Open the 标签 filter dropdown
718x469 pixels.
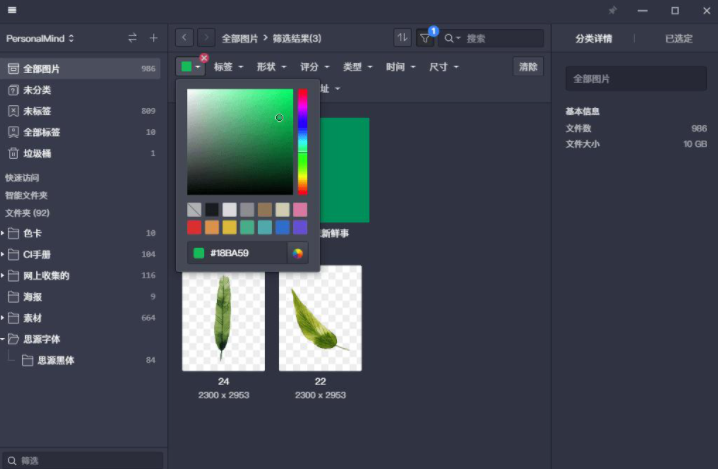[228, 67]
